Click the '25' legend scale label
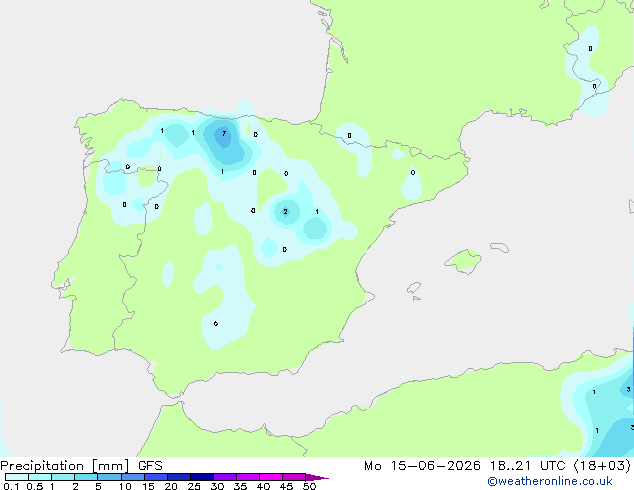 [x=194, y=486]
